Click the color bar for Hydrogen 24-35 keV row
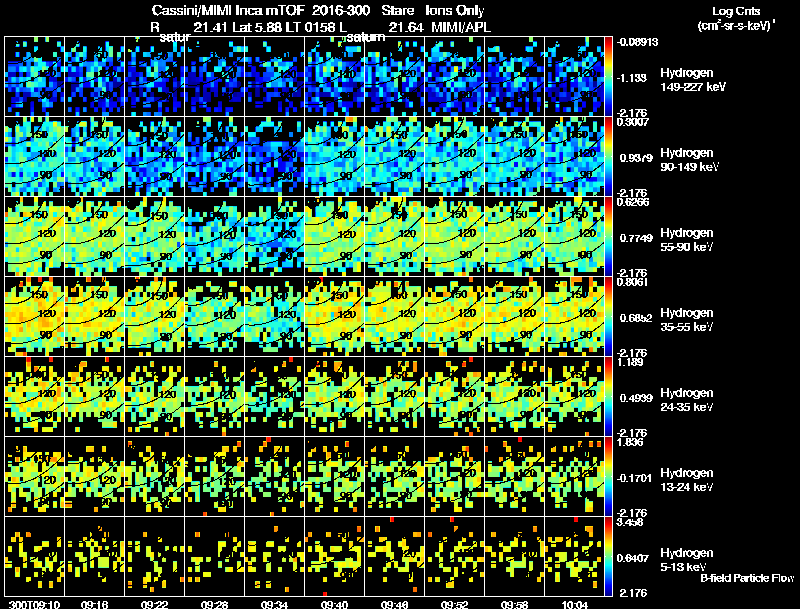The width and height of the screenshot is (800, 609). pyautogui.click(x=608, y=396)
